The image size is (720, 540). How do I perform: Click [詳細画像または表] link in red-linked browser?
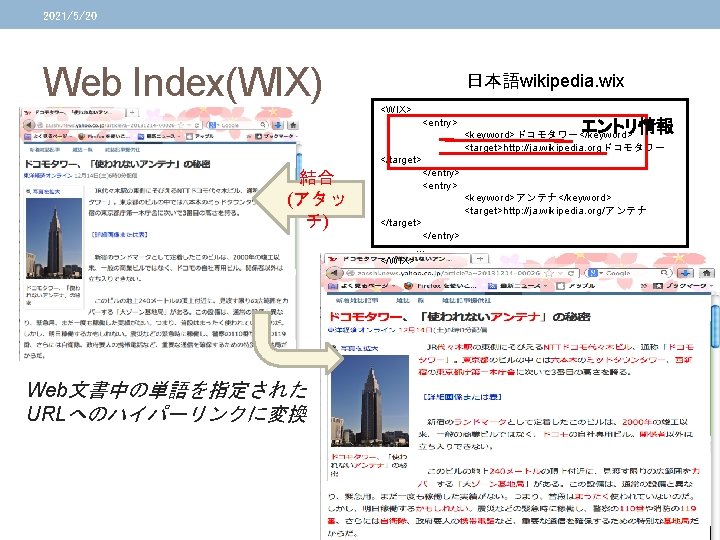tap(461, 396)
